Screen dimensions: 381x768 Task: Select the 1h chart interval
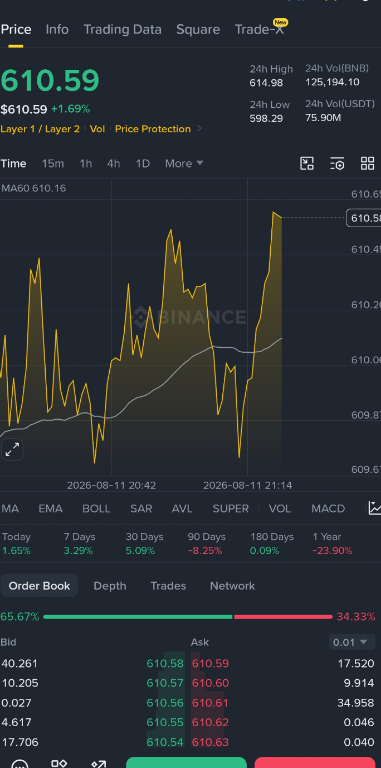point(86,164)
